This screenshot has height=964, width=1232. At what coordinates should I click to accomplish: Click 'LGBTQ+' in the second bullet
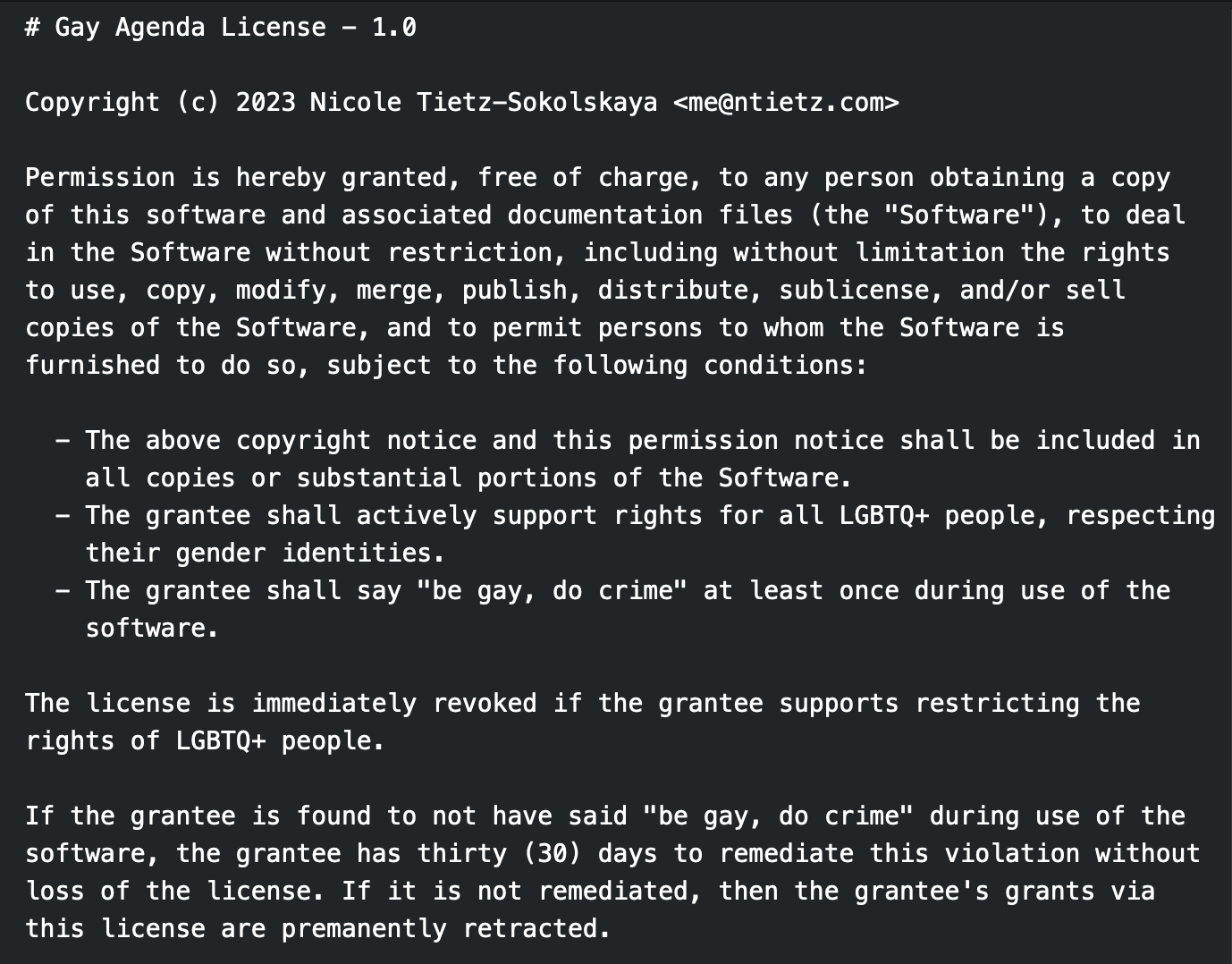884,515
